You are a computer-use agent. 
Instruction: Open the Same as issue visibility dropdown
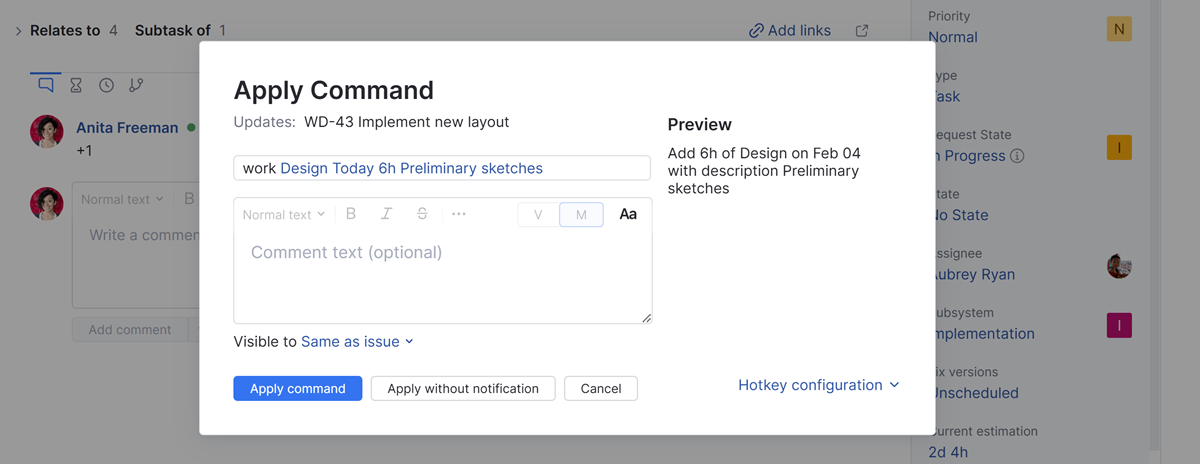pos(357,342)
